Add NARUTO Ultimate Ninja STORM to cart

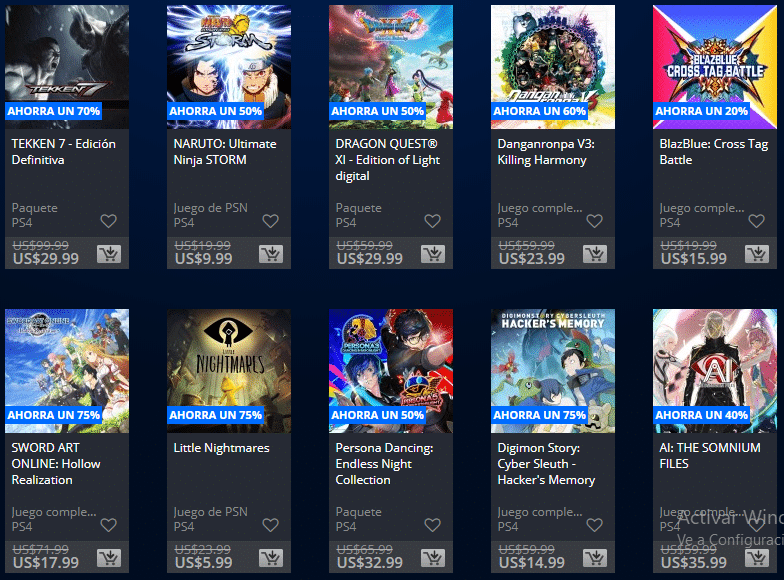point(271,254)
